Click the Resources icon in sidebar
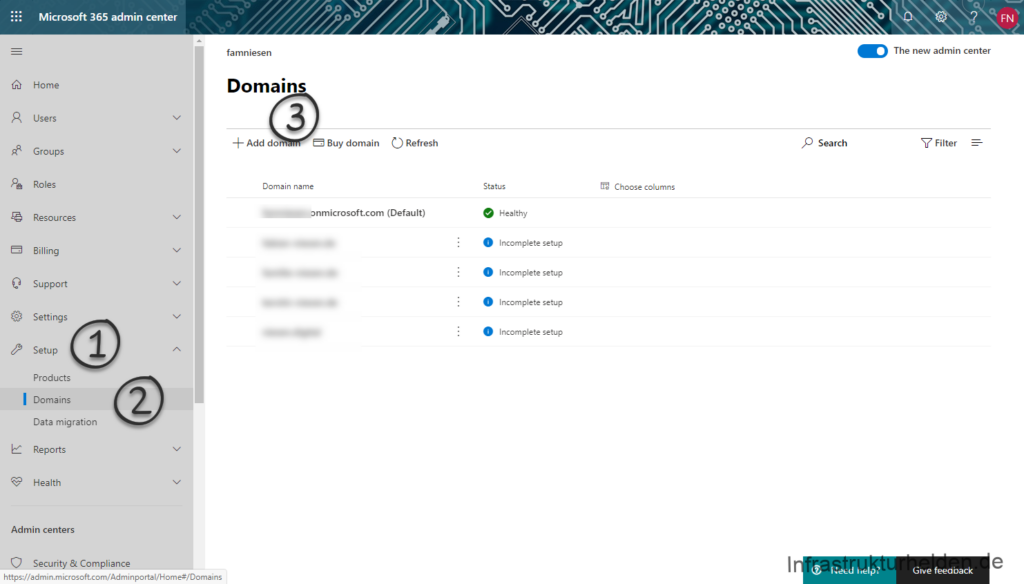This screenshot has height=584, width=1024. [x=16, y=217]
